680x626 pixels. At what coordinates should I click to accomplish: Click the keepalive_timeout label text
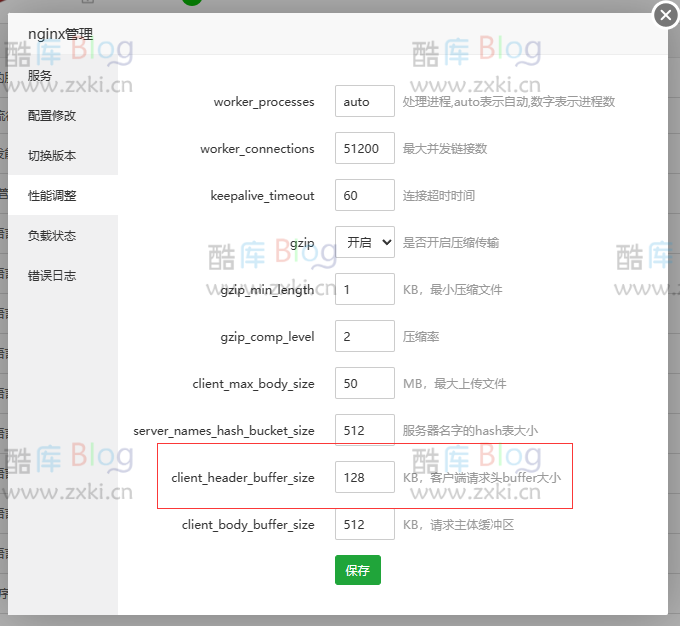[262, 196]
